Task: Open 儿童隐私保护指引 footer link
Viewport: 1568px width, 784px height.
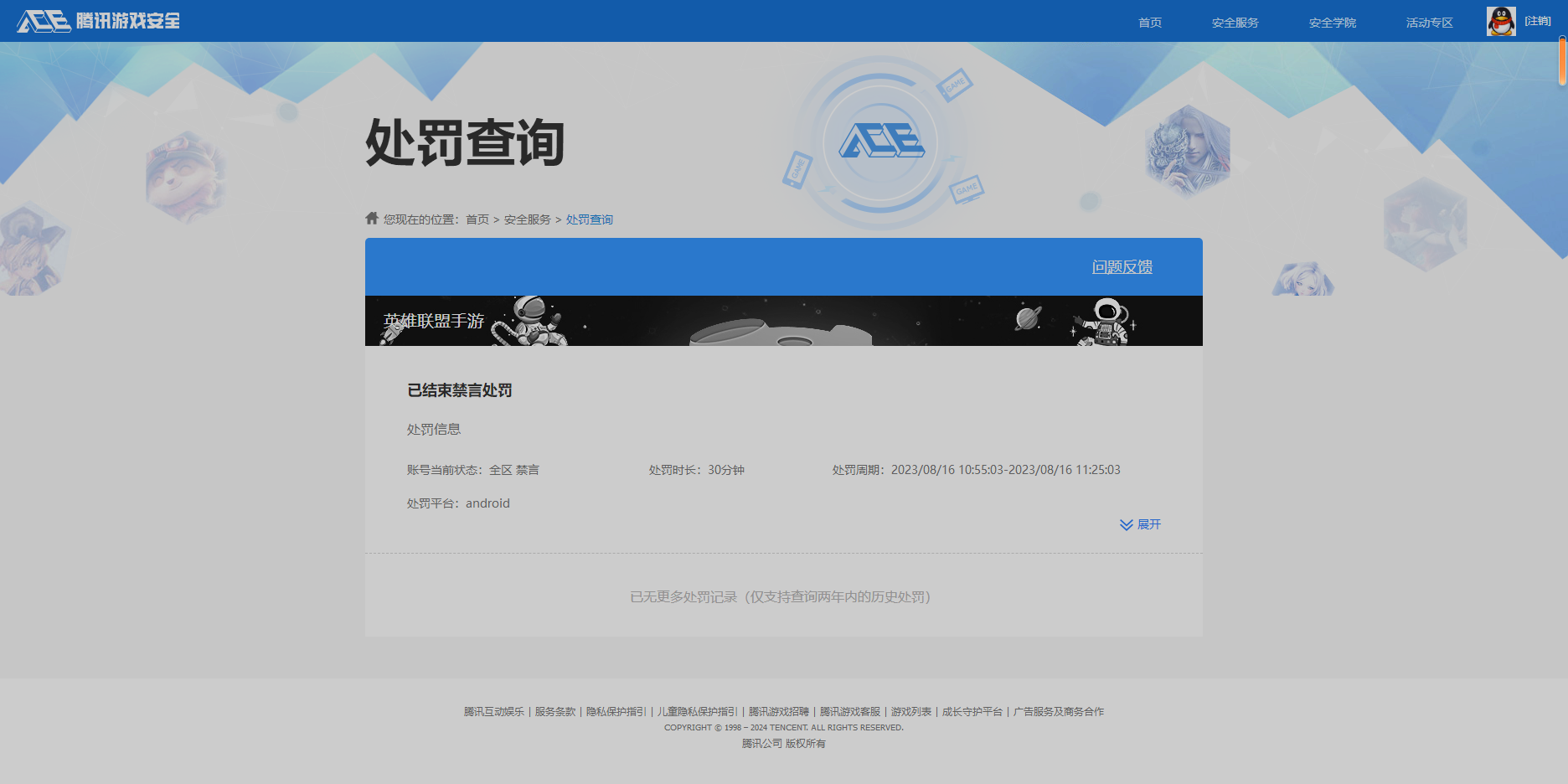Action: (x=698, y=712)
